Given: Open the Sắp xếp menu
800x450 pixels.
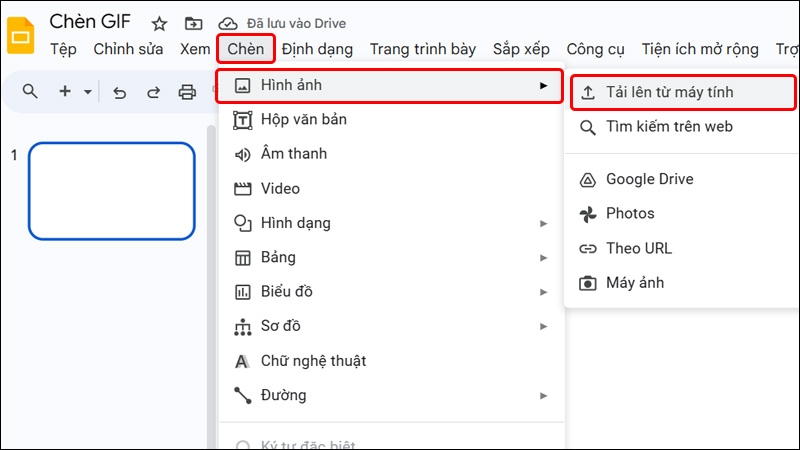Looking at the screenshot, I should click(521, 49).
